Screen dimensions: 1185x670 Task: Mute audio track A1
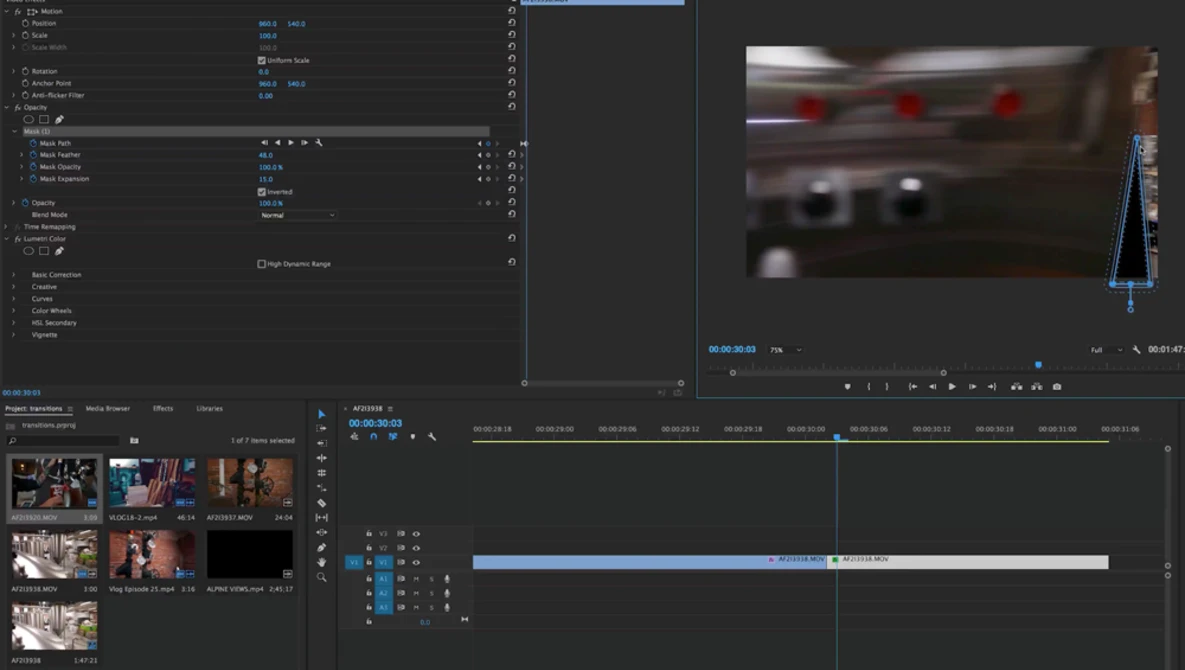click(416, 579)
